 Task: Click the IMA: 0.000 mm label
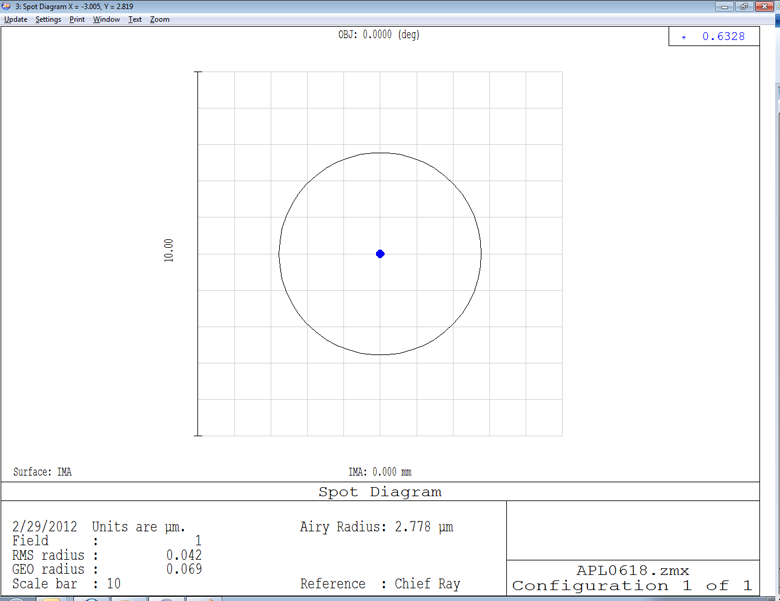(x=379, y=472)
